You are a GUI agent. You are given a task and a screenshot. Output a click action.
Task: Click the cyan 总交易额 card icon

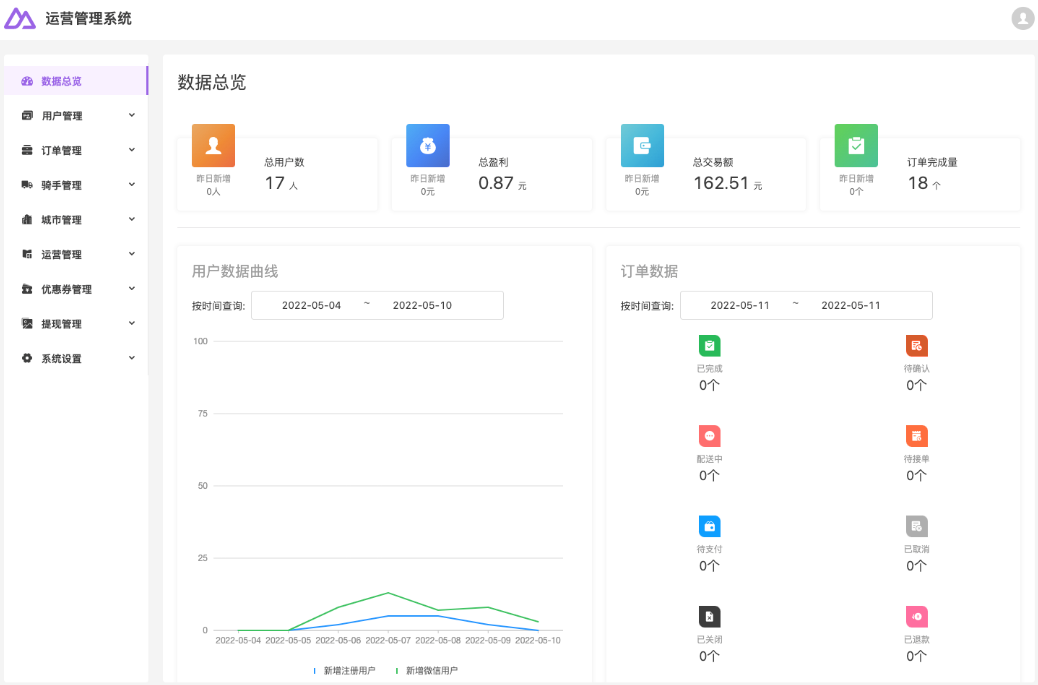click(x=641, y=145)
